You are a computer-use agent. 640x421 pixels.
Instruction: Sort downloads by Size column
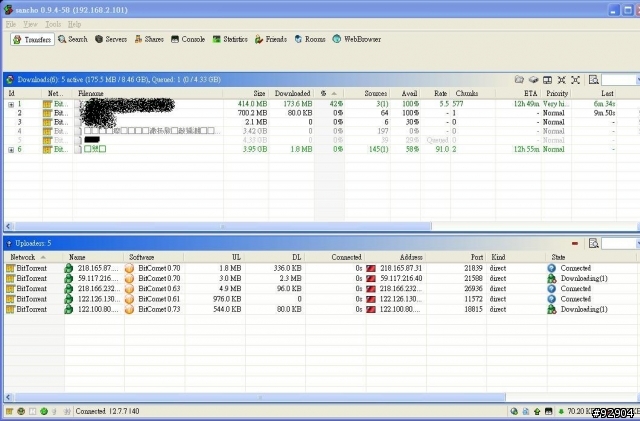[246, 94]
